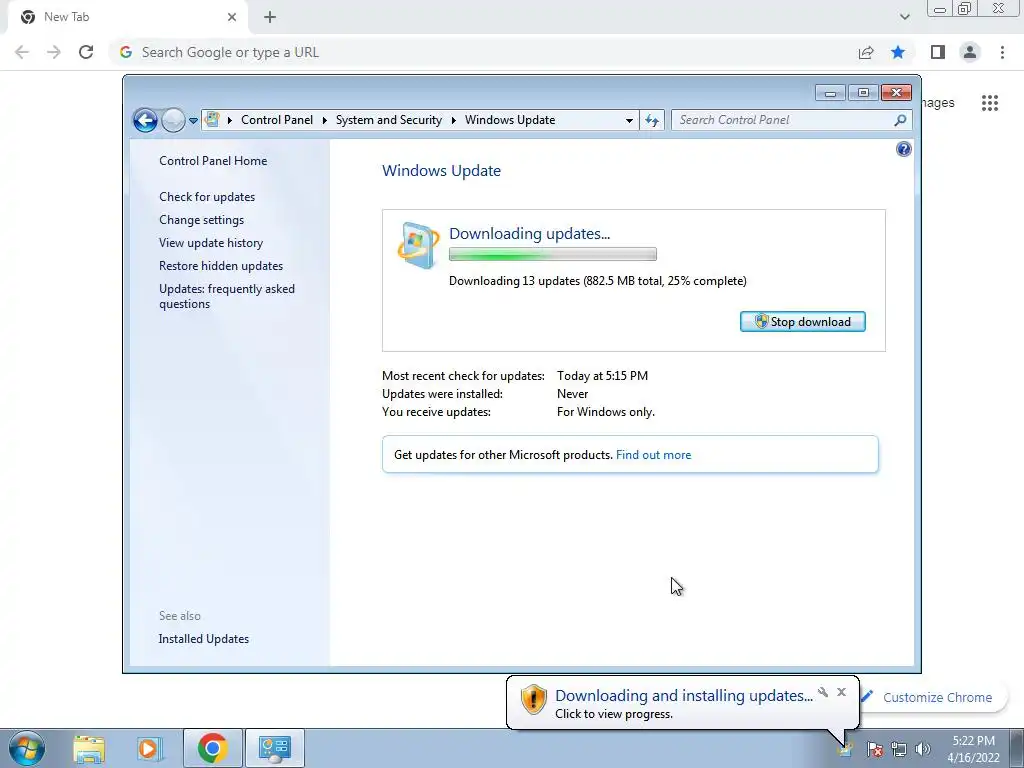This screenshot has height=768, width=1024.
Task: Click 'Today at 5:15 PM' value
Action: (x=602, y=376)
